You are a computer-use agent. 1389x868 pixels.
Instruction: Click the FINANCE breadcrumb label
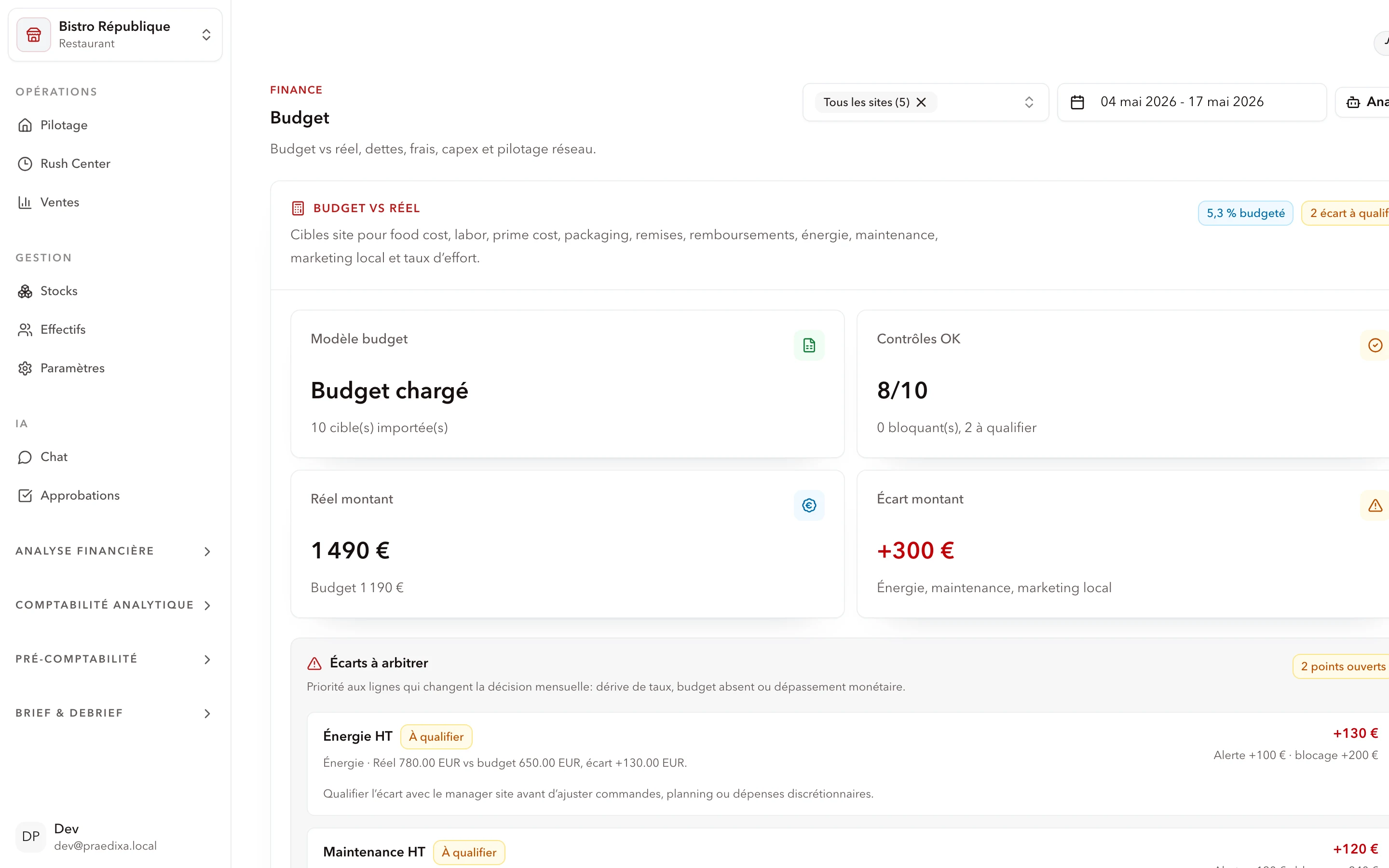[x=296, y=90]
